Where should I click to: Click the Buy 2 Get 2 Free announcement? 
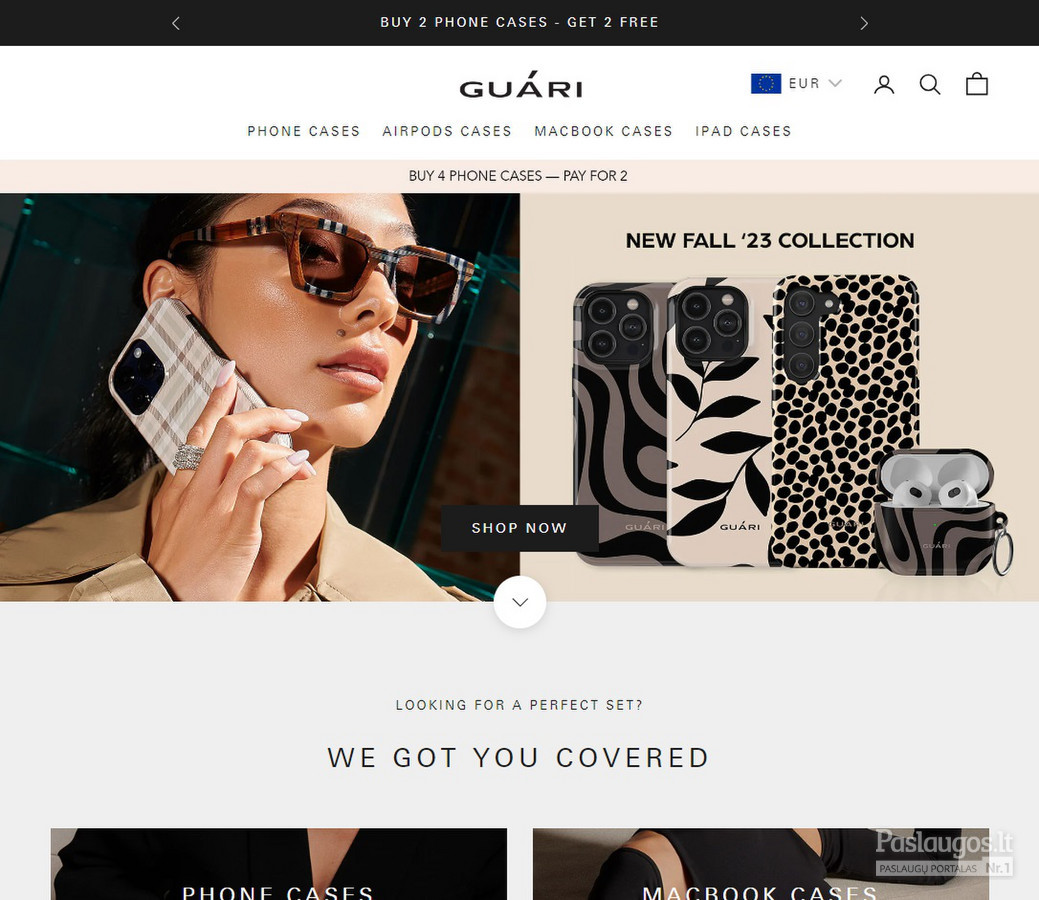(520, 23)
